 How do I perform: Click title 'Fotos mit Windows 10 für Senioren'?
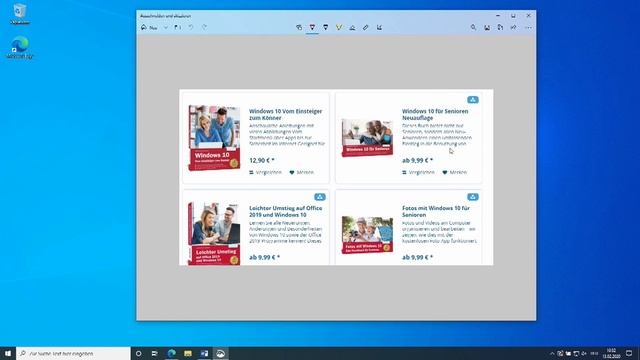click(x=436, y=211)
